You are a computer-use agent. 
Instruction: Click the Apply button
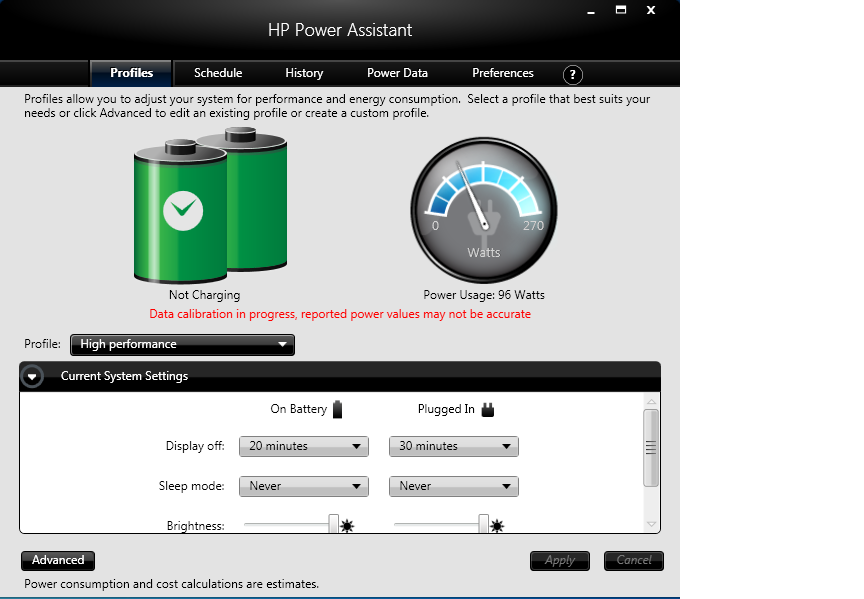(560, 560)
